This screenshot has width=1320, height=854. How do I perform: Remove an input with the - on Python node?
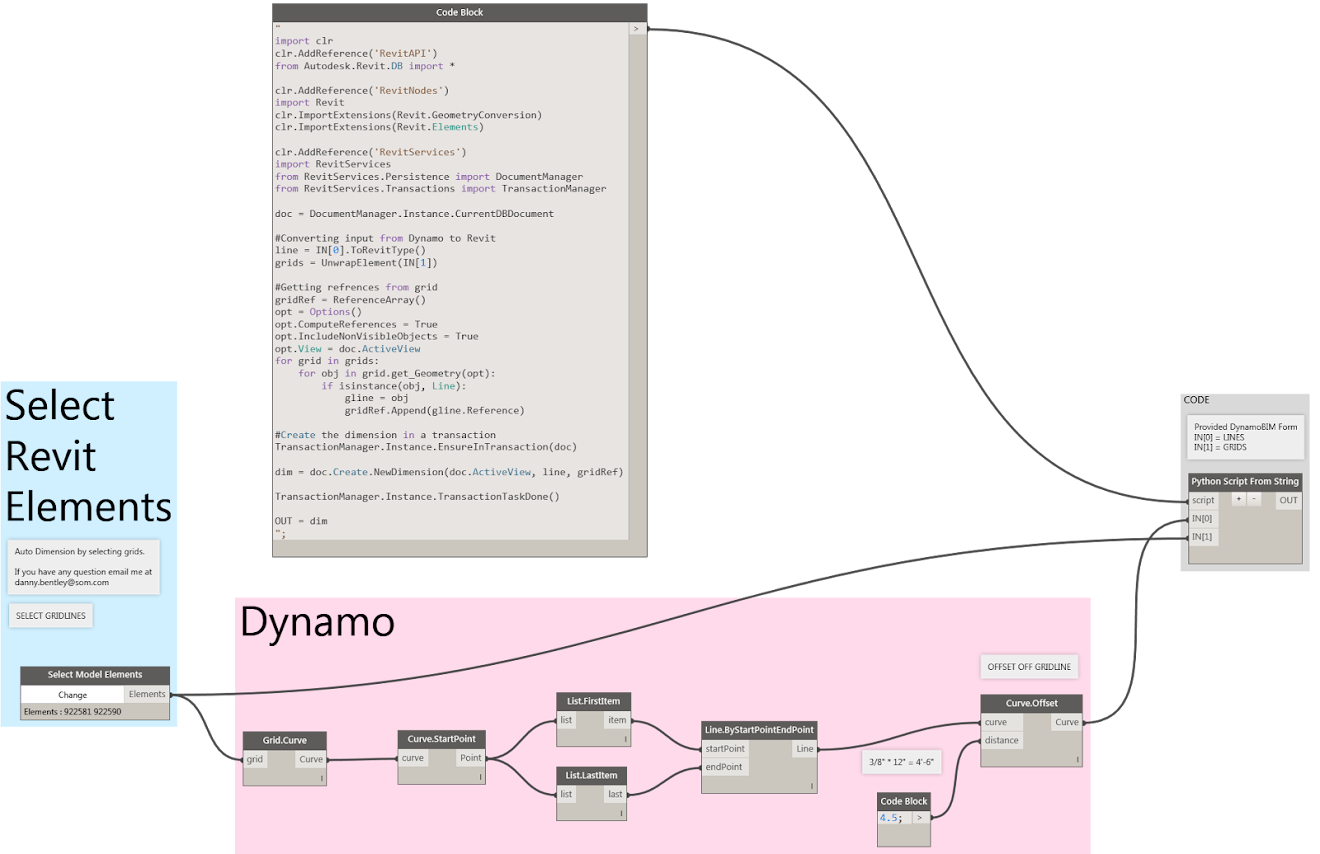pos(1254,499)
